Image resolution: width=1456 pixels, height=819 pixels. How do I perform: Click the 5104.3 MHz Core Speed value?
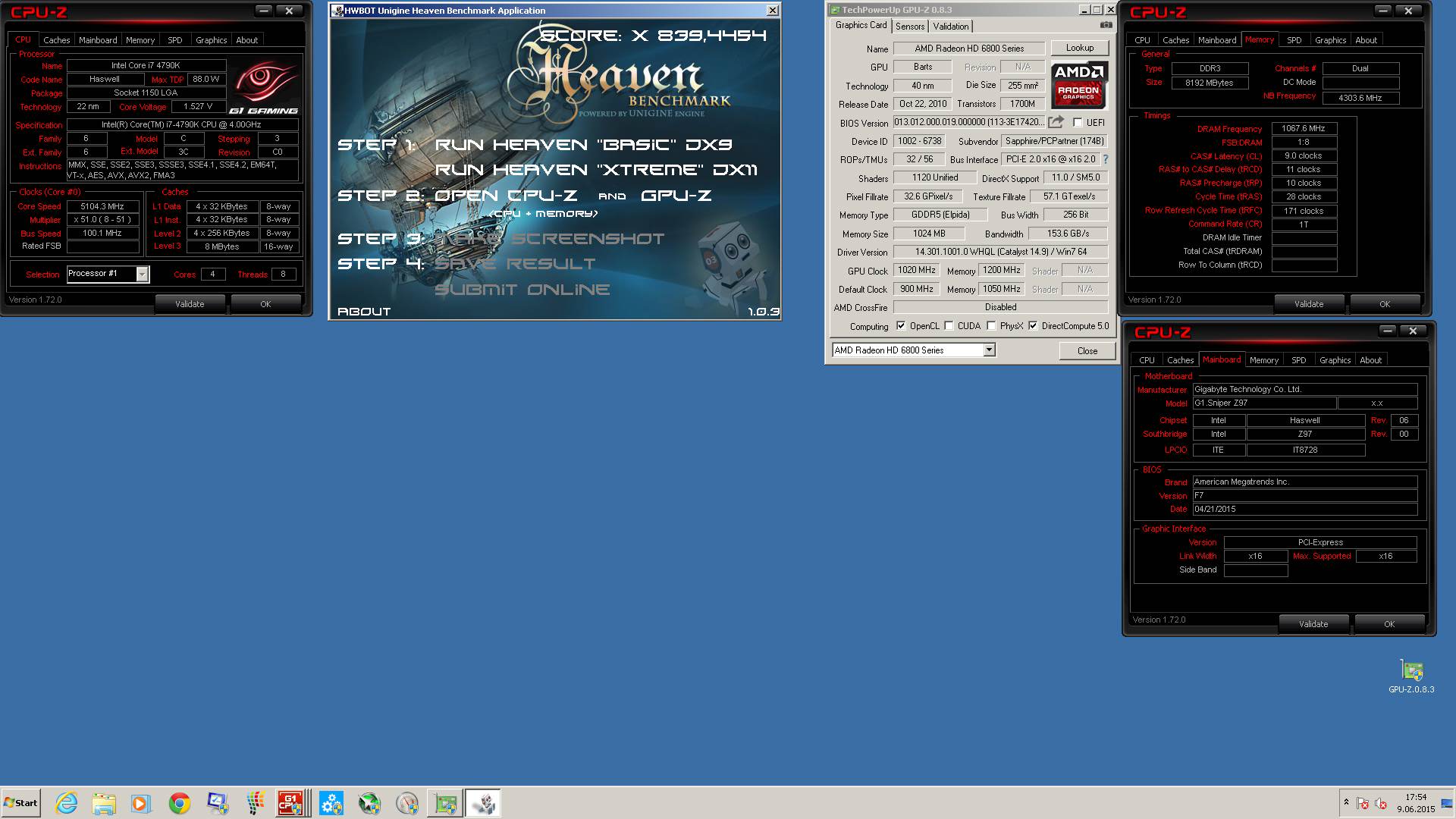102,206
